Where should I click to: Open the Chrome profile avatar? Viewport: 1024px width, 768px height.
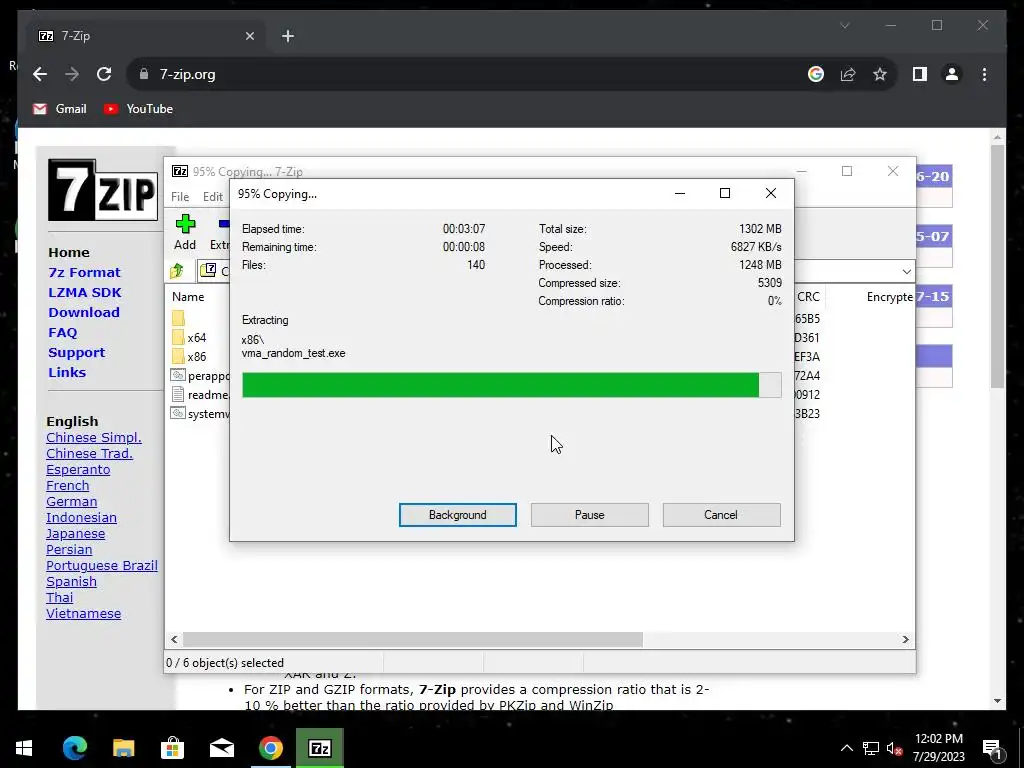coord(952,74)
